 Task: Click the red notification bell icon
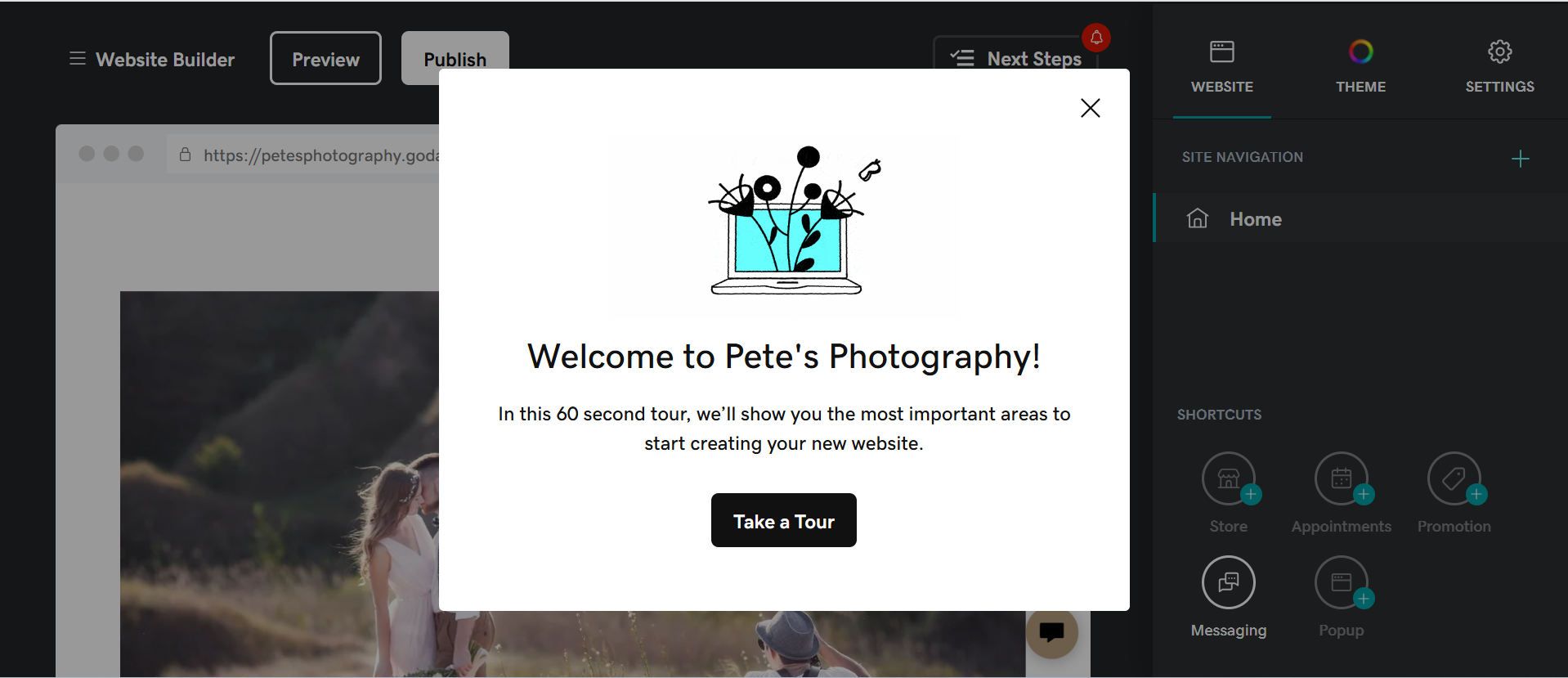1096,38
